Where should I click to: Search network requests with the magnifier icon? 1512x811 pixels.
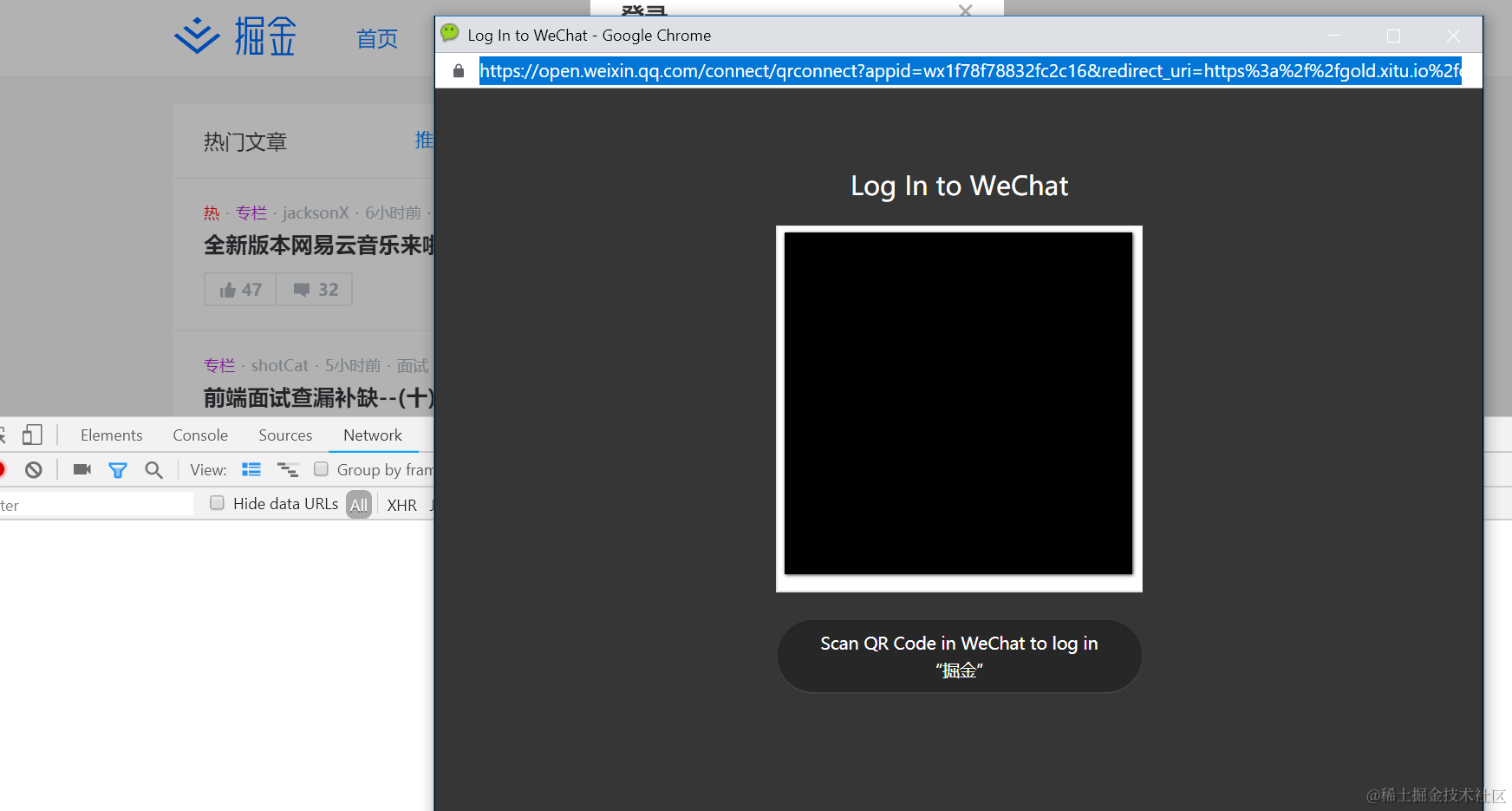[153, 469]
